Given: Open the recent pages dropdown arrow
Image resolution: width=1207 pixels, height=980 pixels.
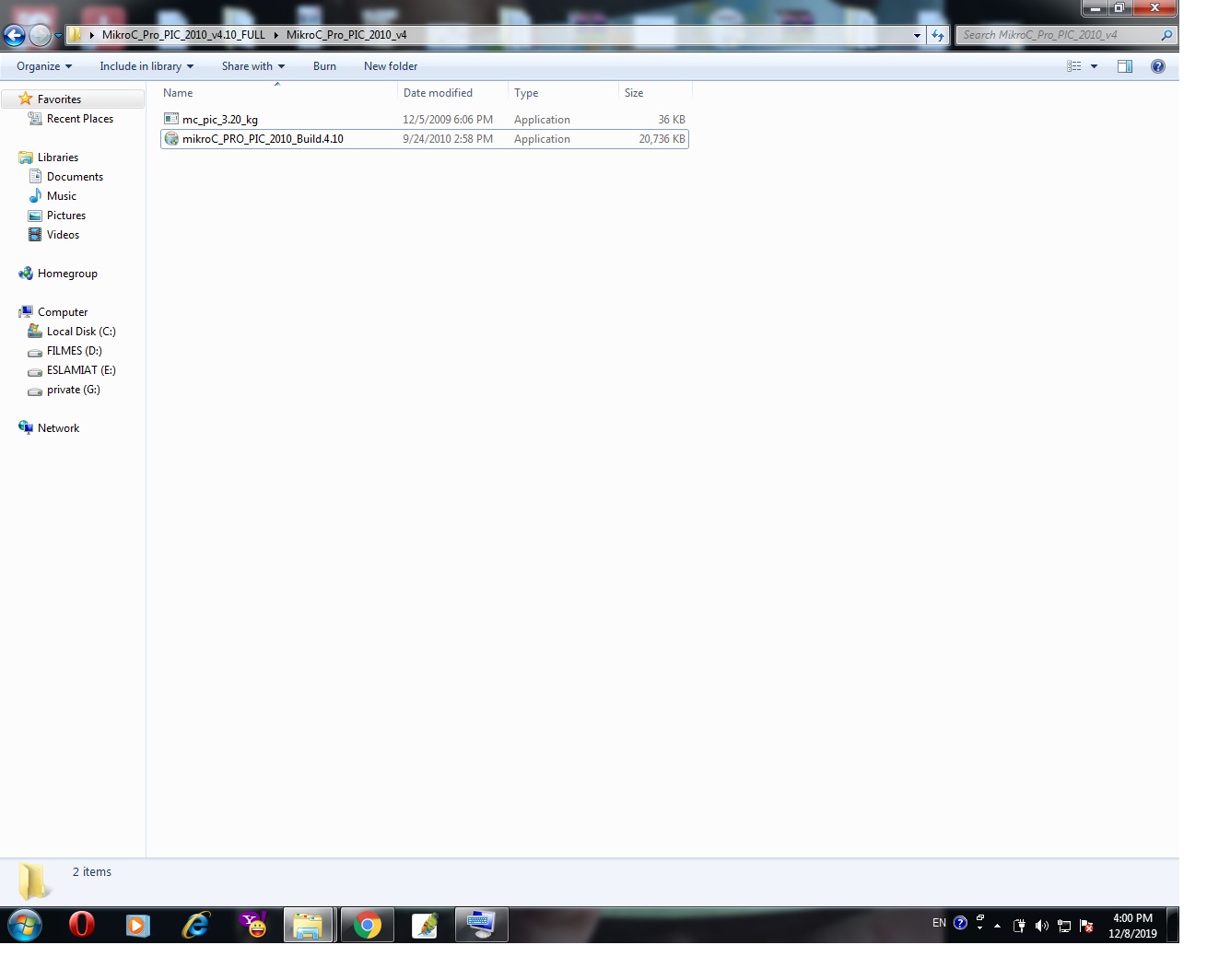Looking at the screenshot, I should coord(58,36).
